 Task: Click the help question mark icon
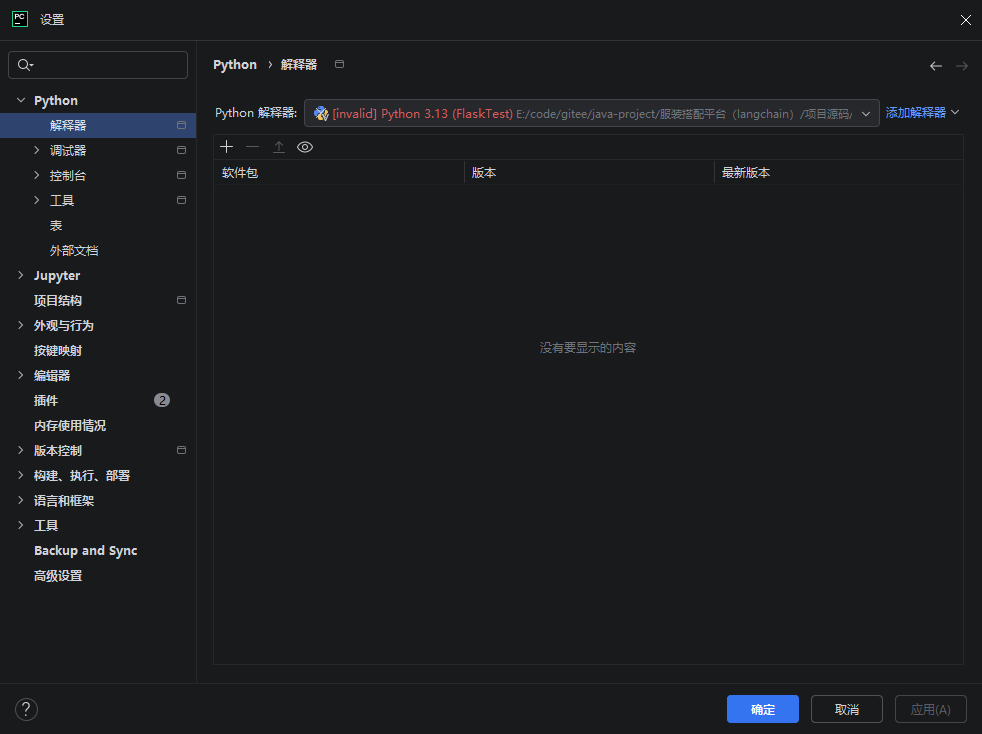point(26,709)
